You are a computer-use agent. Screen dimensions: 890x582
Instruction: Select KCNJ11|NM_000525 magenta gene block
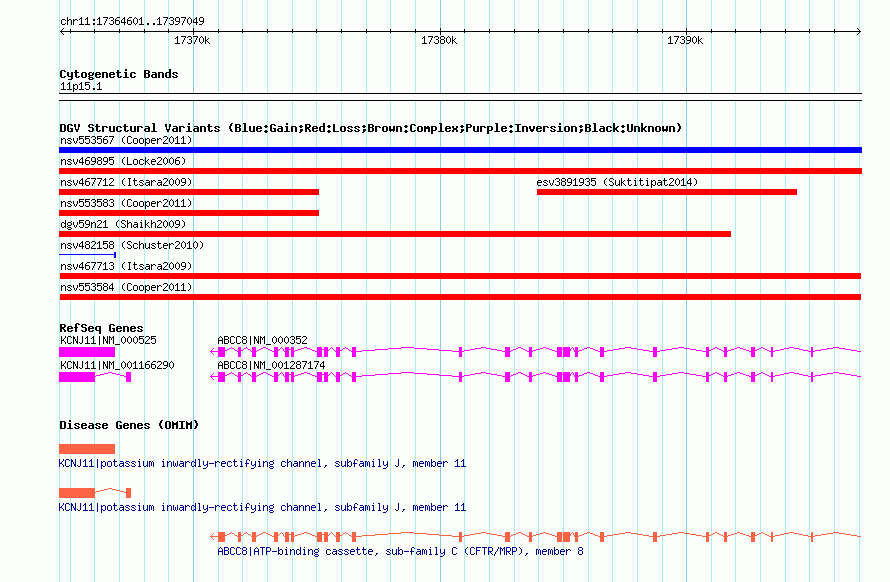(x=87, y=352)
